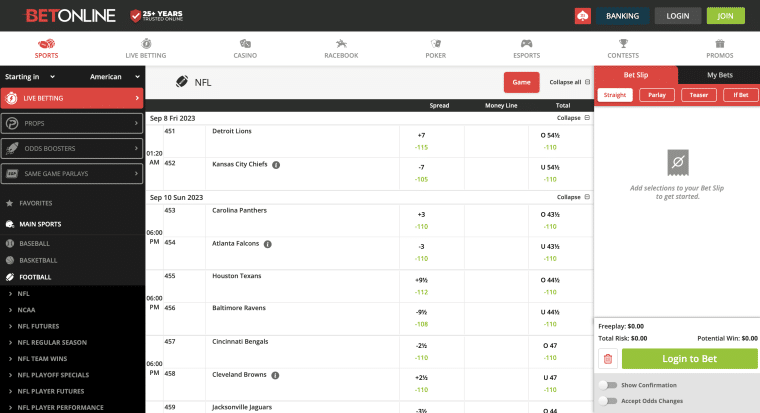Click the BetOnline logo
760x413 pixels.
[x=70, y=16]
